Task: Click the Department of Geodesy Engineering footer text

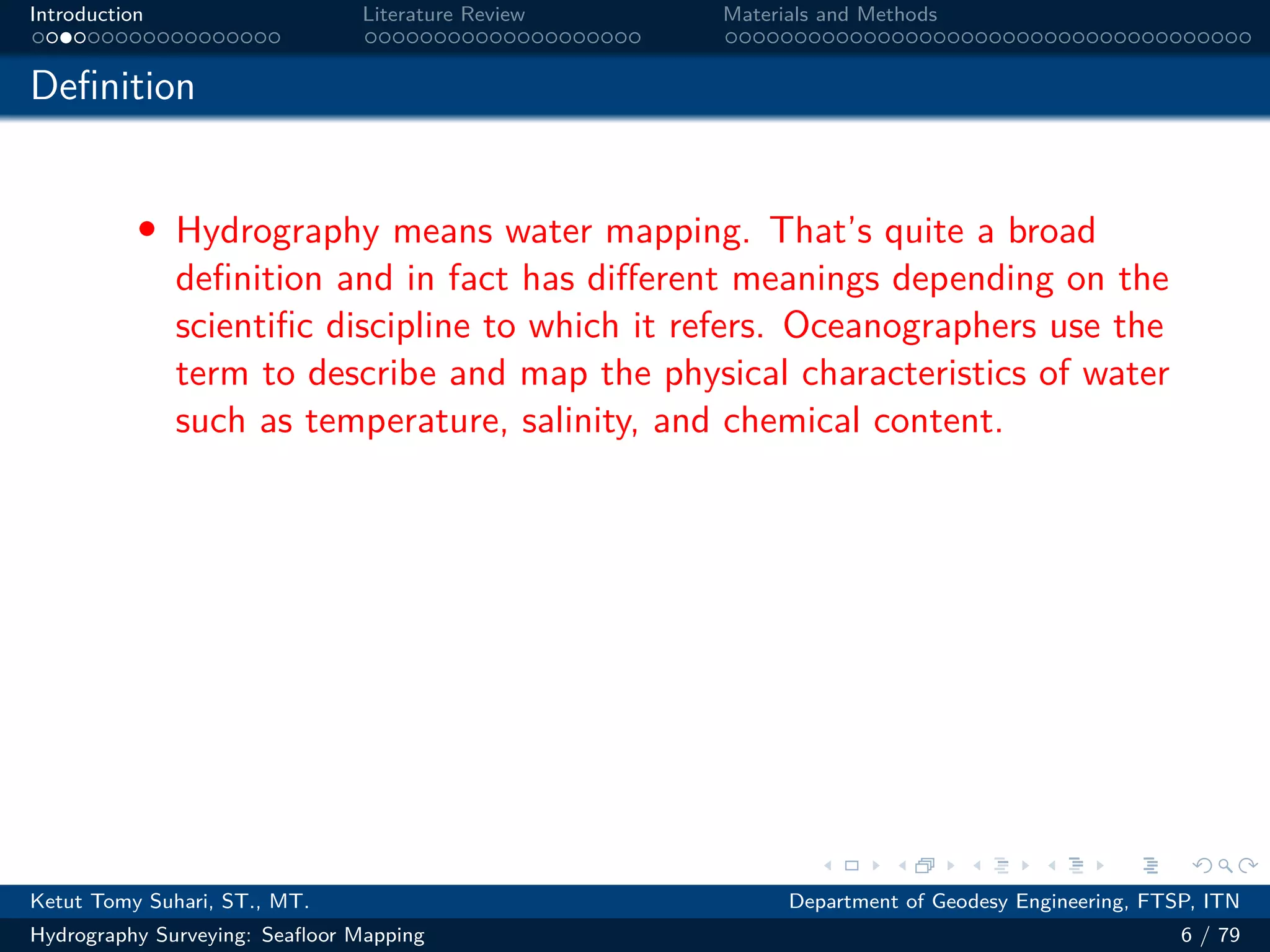Action: click(1015, 901)
